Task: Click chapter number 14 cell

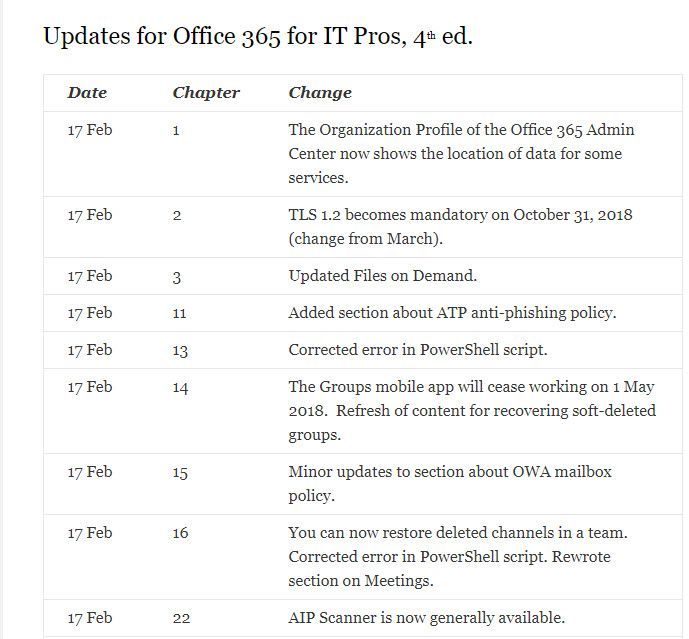Action: (x=180, y=388)
